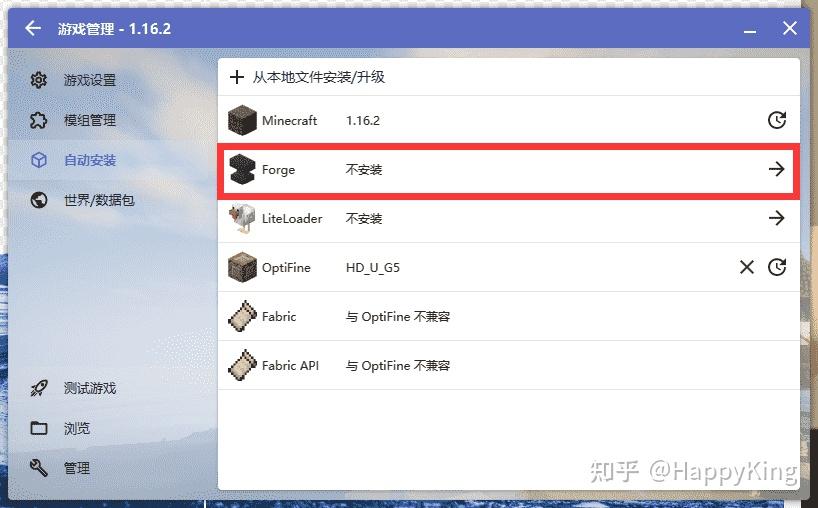Click the Fabric API row

click(x=509, y=366)
